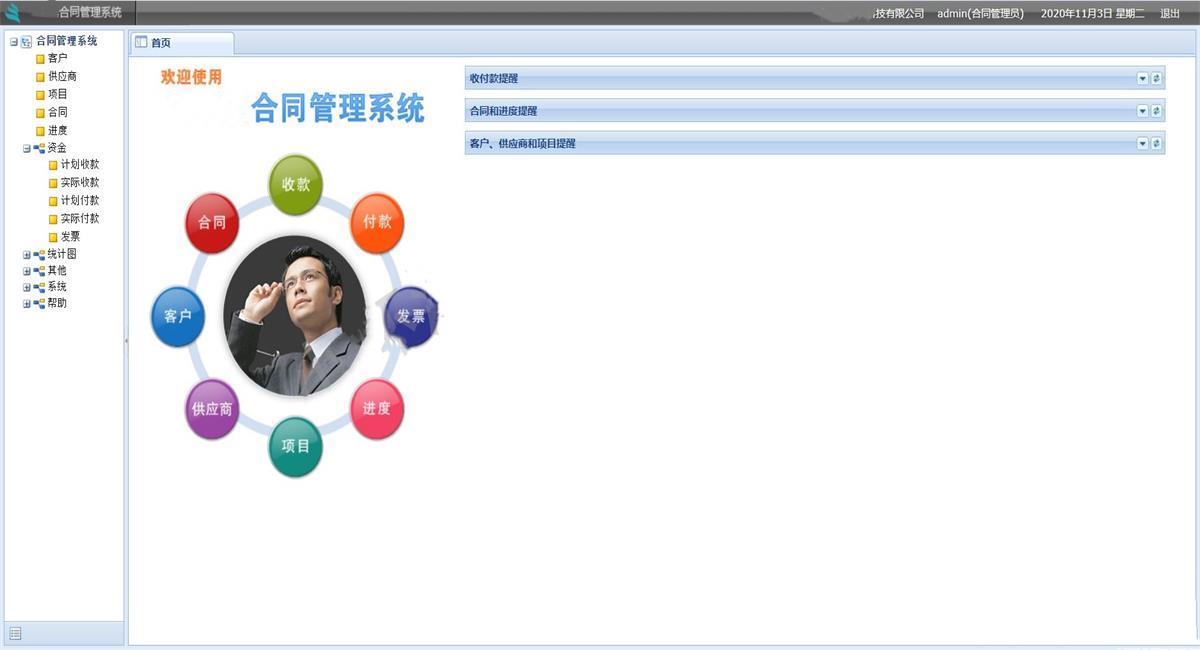Click 退出 to log out
The width and height of the screenshot is (1200, 650).
point(1170,13)
